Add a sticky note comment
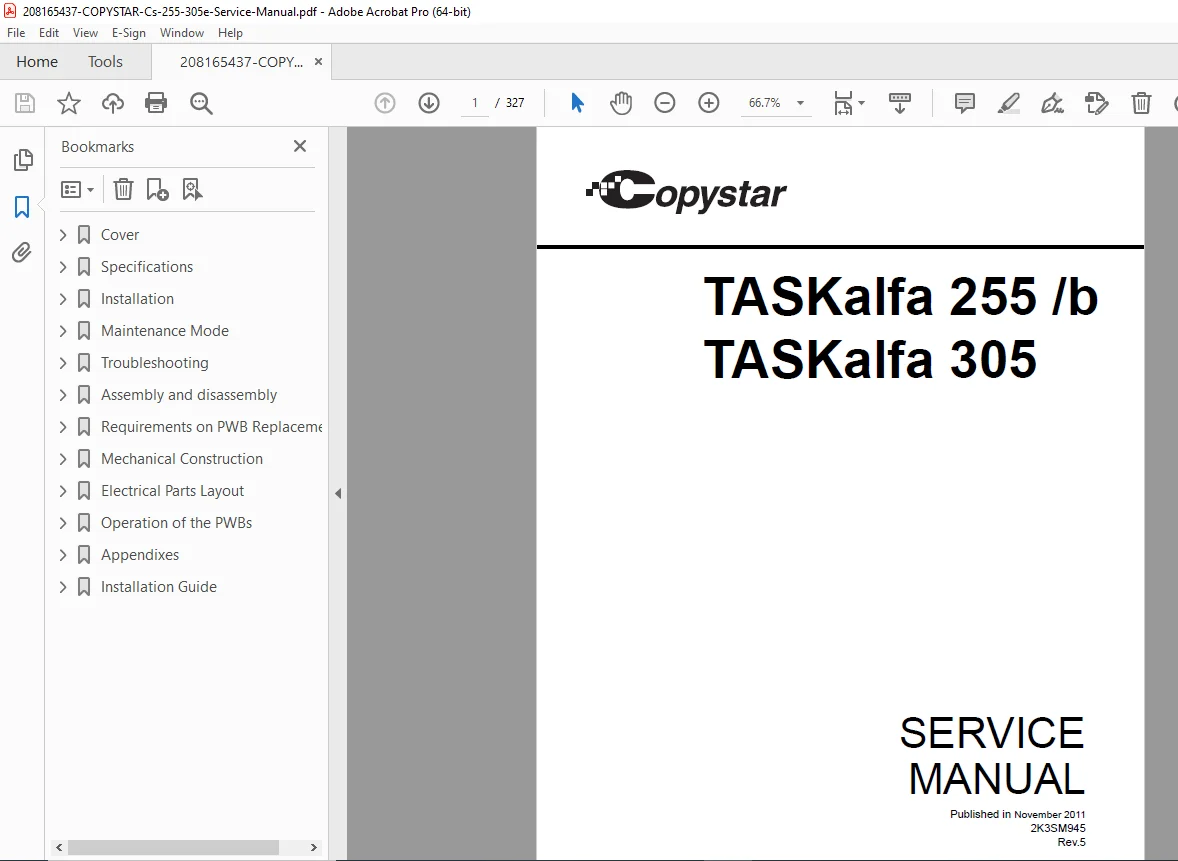 click(965, 103)
